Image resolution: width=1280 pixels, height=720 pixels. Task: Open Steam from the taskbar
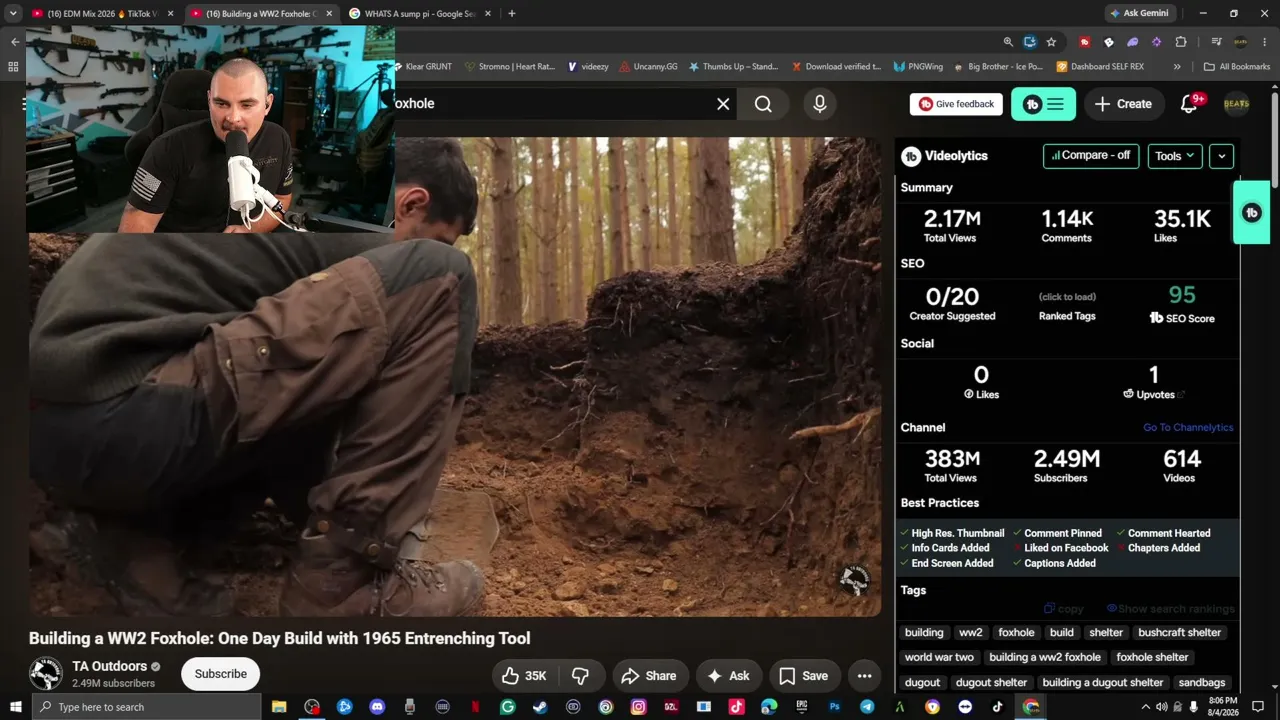click(540, 707)
